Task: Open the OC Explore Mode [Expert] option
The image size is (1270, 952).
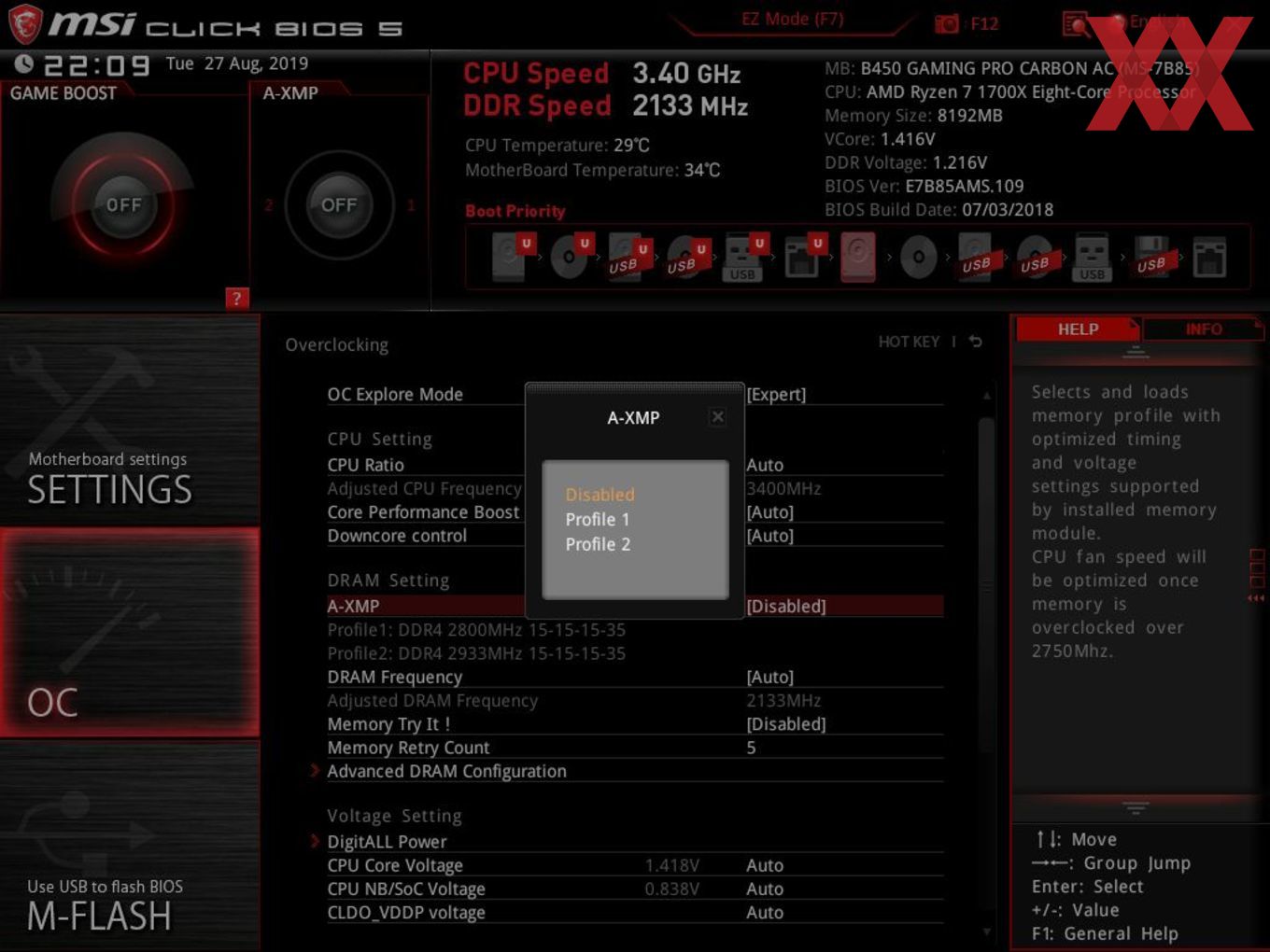Action: (x=776, y=394)
